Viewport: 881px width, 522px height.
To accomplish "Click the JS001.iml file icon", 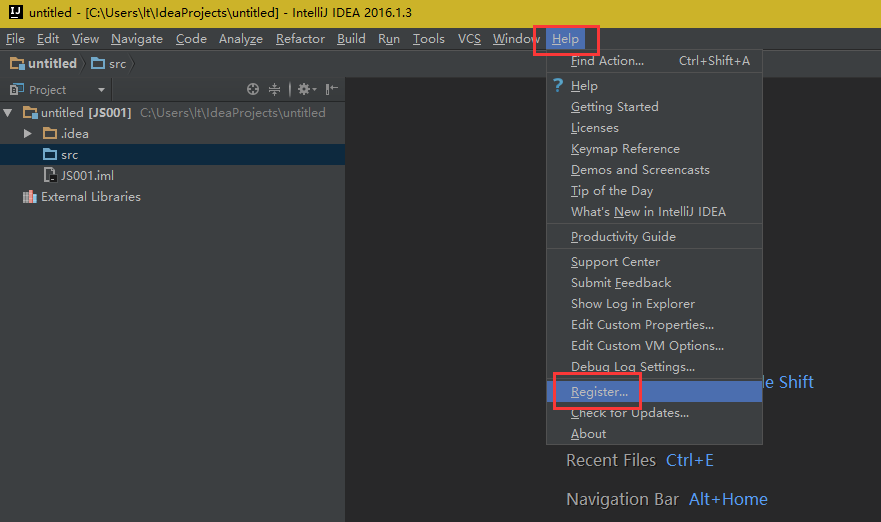I will point(51,175).
